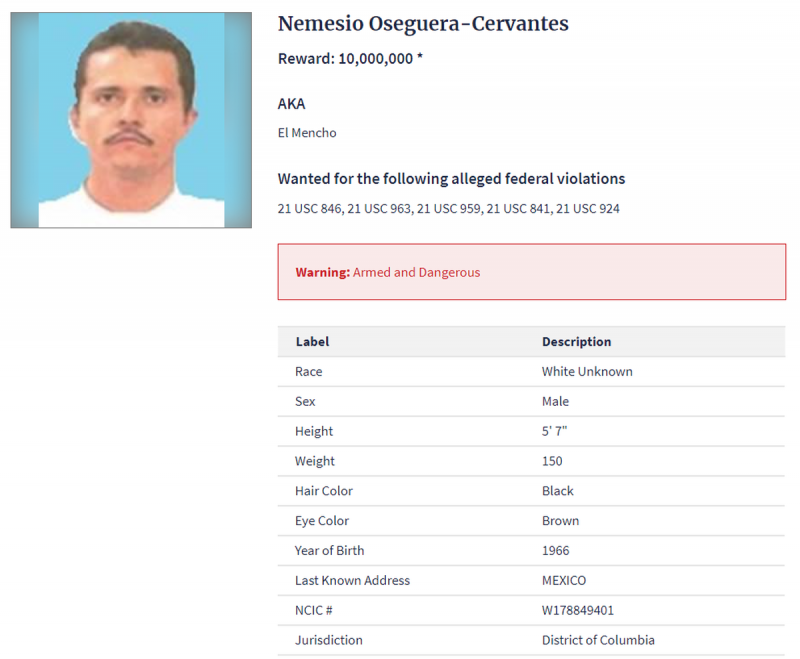Viewport: 800px width, 659px height.
Task: Select the Nemesio Oseguera-Cervantes name heading
Action: [x=423, y=24]
